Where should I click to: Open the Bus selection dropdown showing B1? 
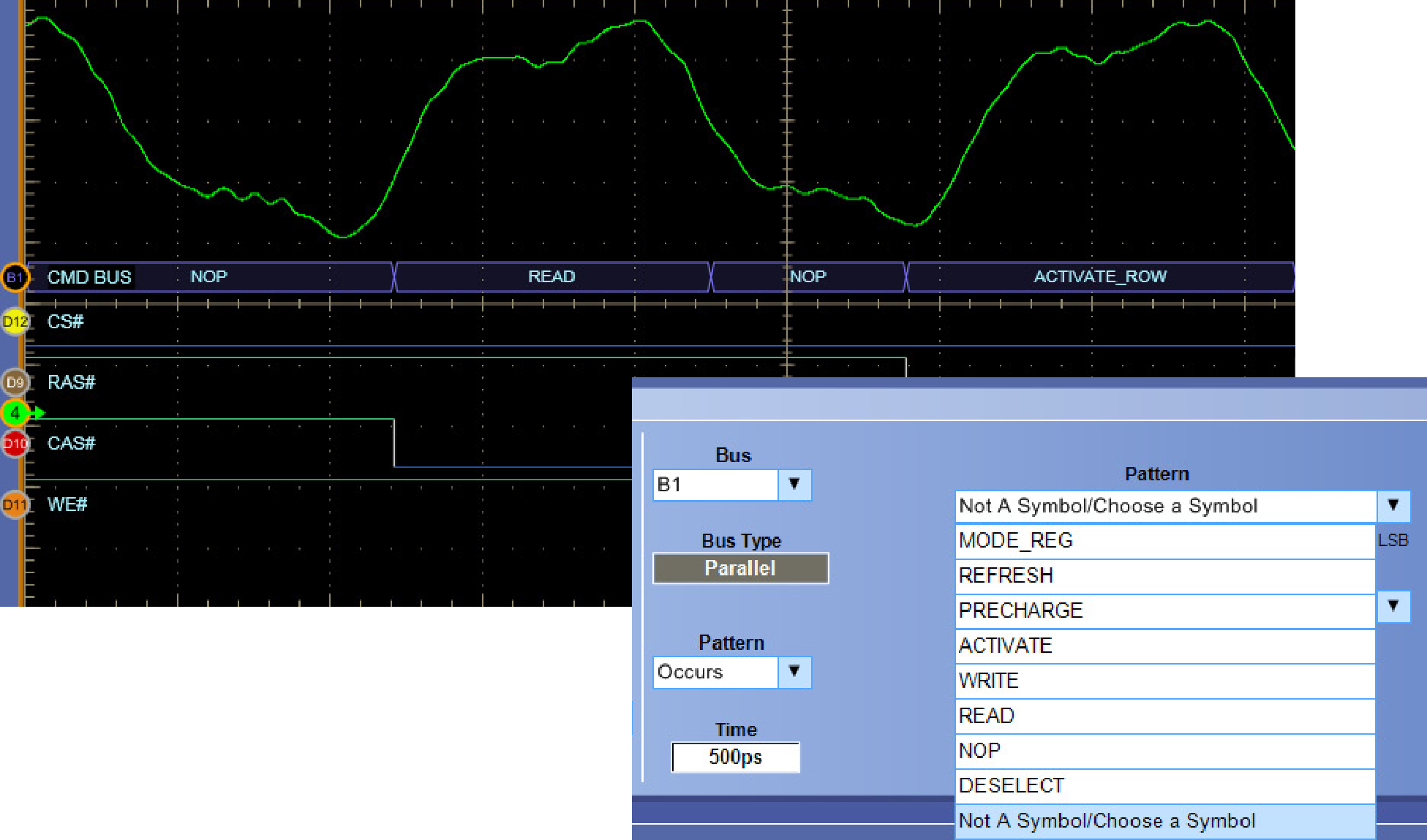[x=794, y=485]
